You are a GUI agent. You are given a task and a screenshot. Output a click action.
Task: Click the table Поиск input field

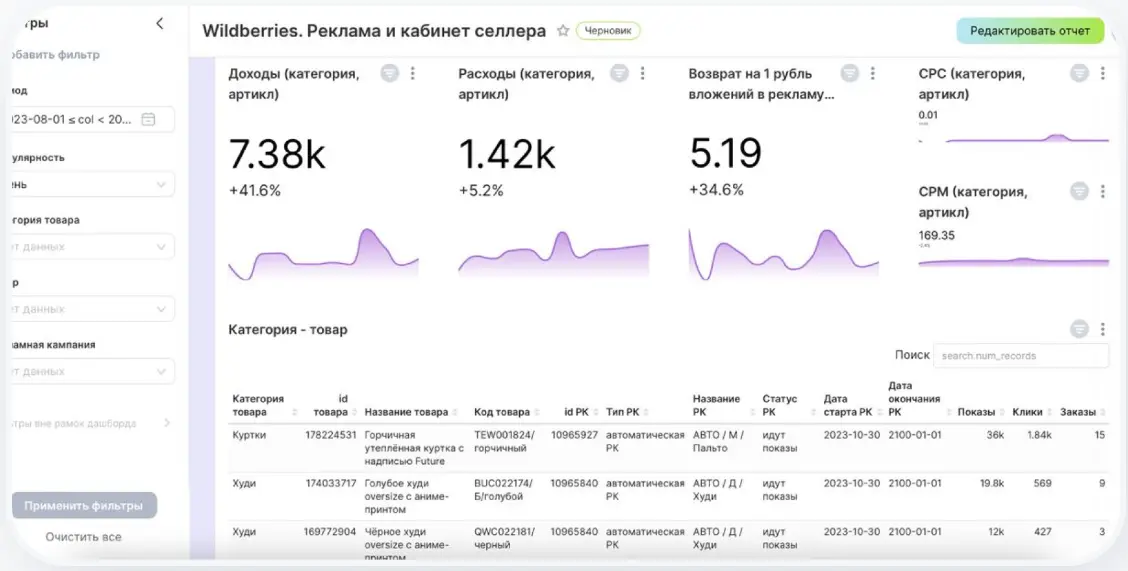(1021, 355)
